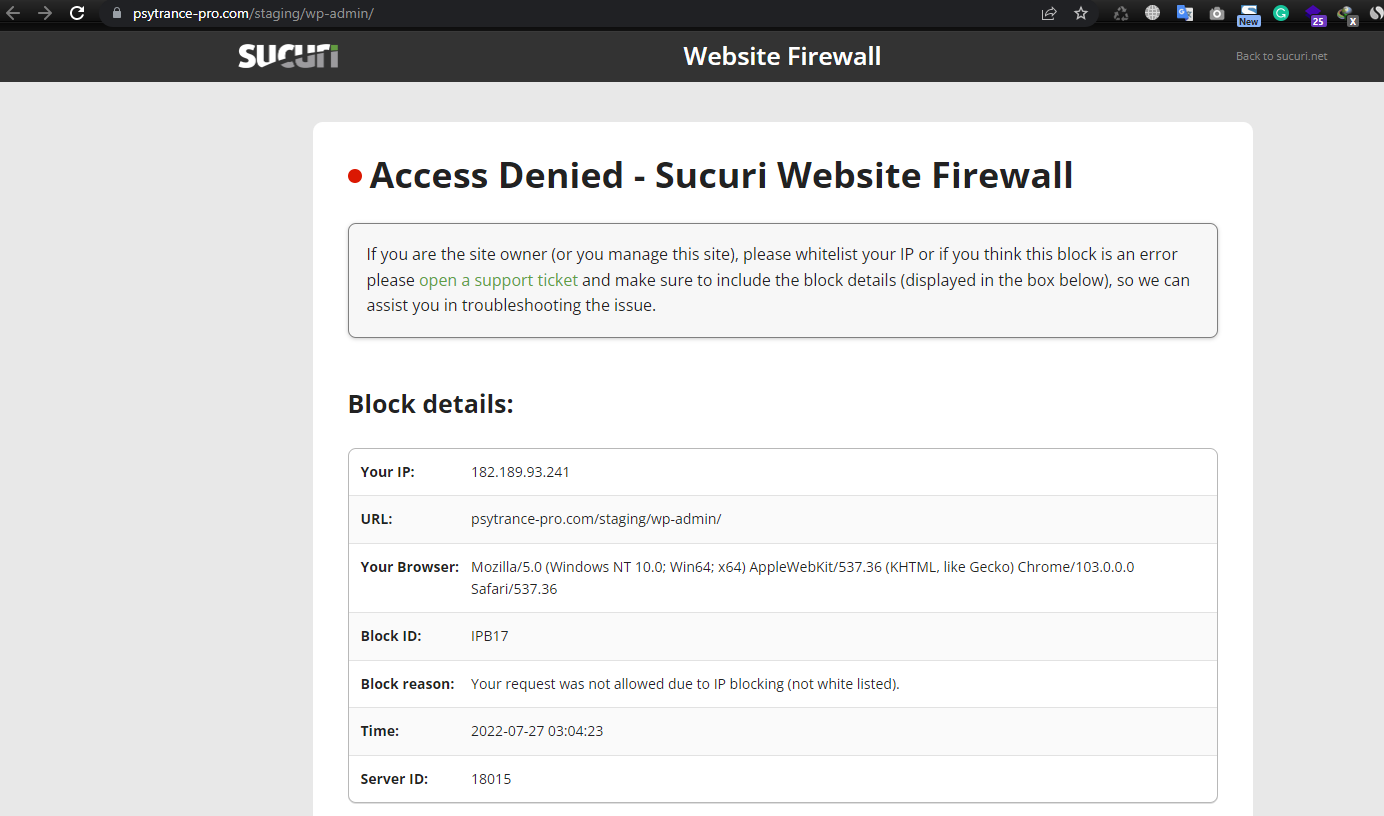This screenshot has width=1384, height=816.
Task: Click the time value 2022-07-27 03:04:23
Action: [537, 731]
